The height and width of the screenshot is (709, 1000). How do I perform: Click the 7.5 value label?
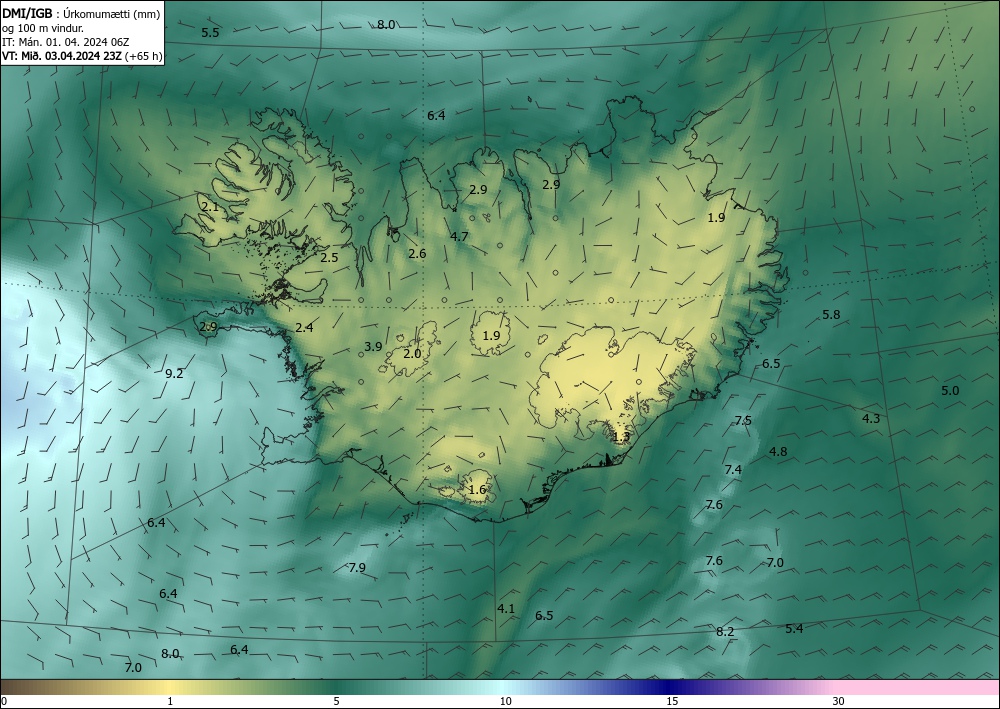coord(743,420)
